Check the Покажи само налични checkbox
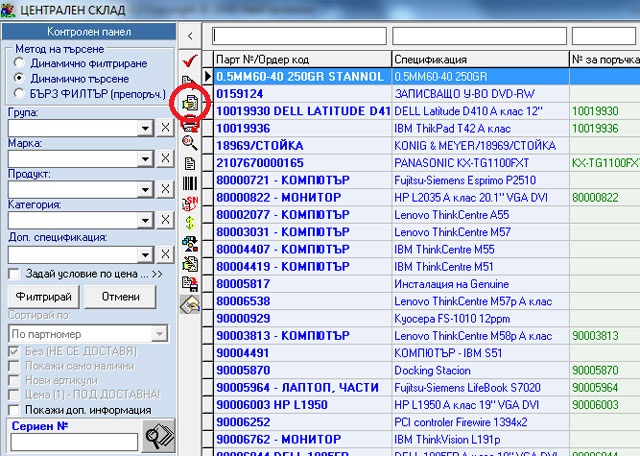Image resolution: width=640 pixels, height=456 pixels. [x=14, y=366]
